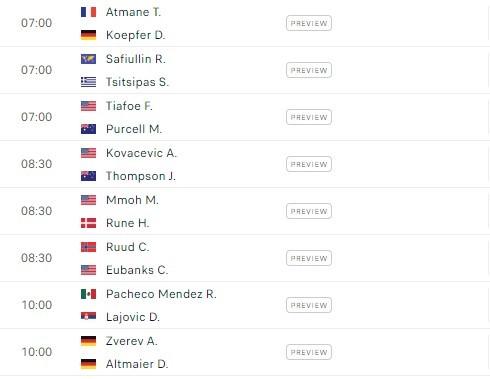The image size is (490, 379).
Task: Select player name Tiafoe F.
Action: [x=129, y=106]
